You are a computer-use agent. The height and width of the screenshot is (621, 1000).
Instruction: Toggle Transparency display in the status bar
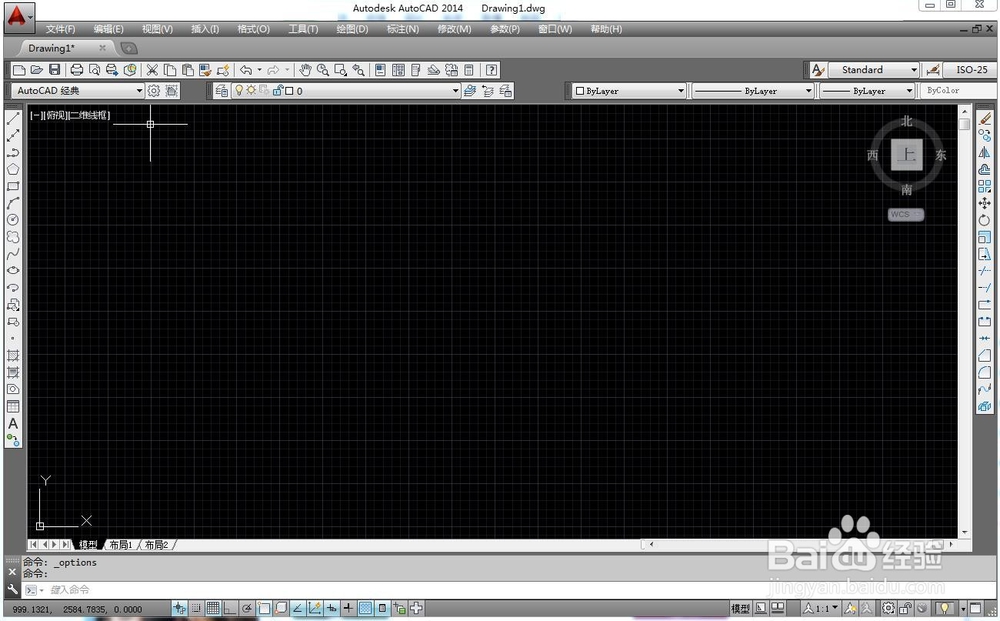[365, 608]
